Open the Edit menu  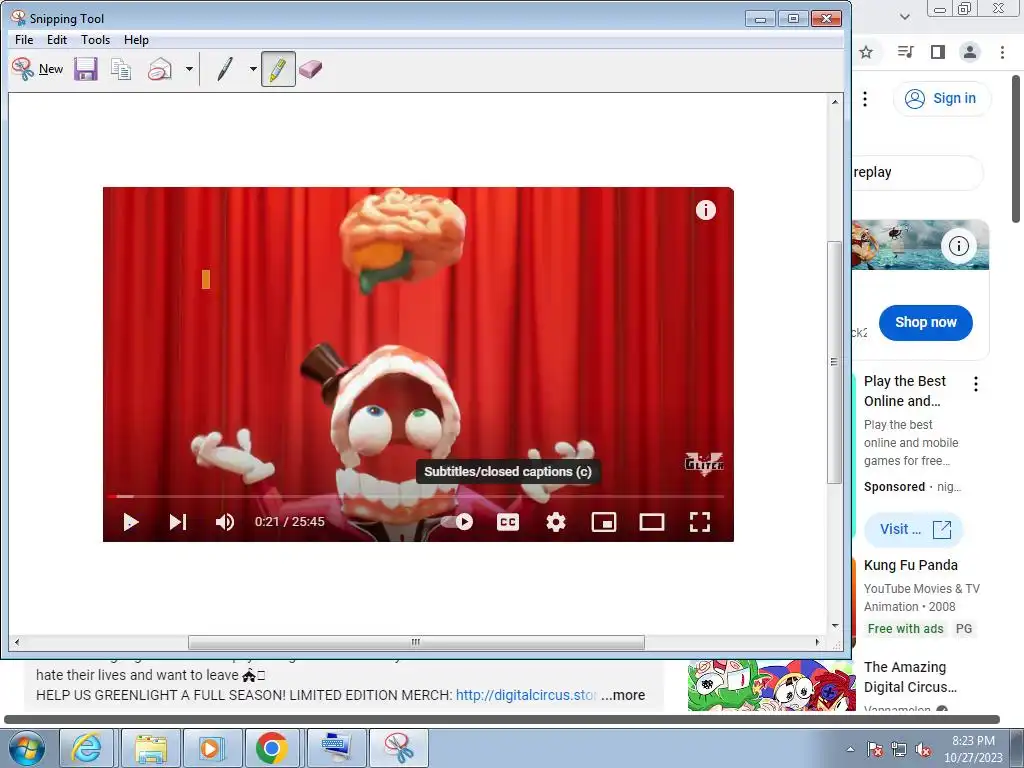pos(57,40)
